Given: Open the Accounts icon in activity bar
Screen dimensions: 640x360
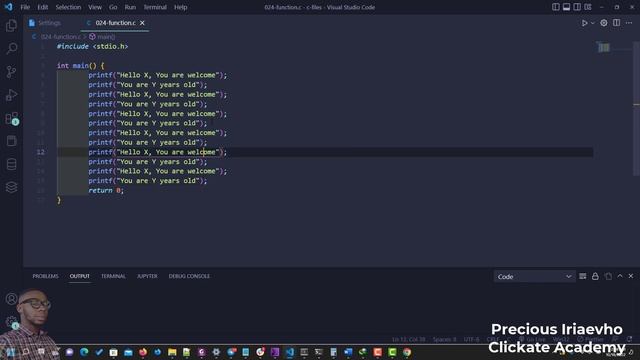Looking at the screenshot, I should (x=11, y=298).
